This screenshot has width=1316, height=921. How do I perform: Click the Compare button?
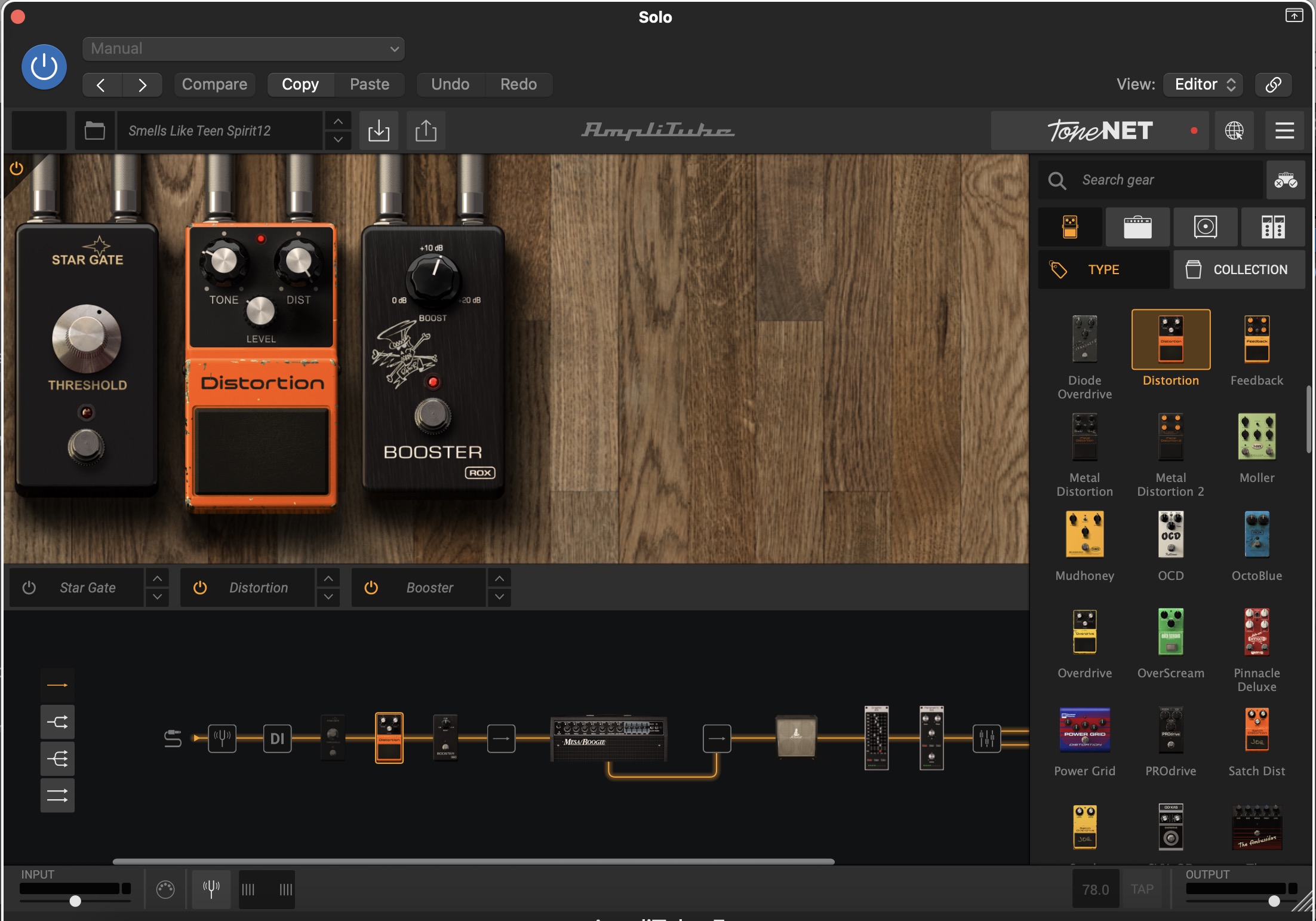click(x=214, y=84)
